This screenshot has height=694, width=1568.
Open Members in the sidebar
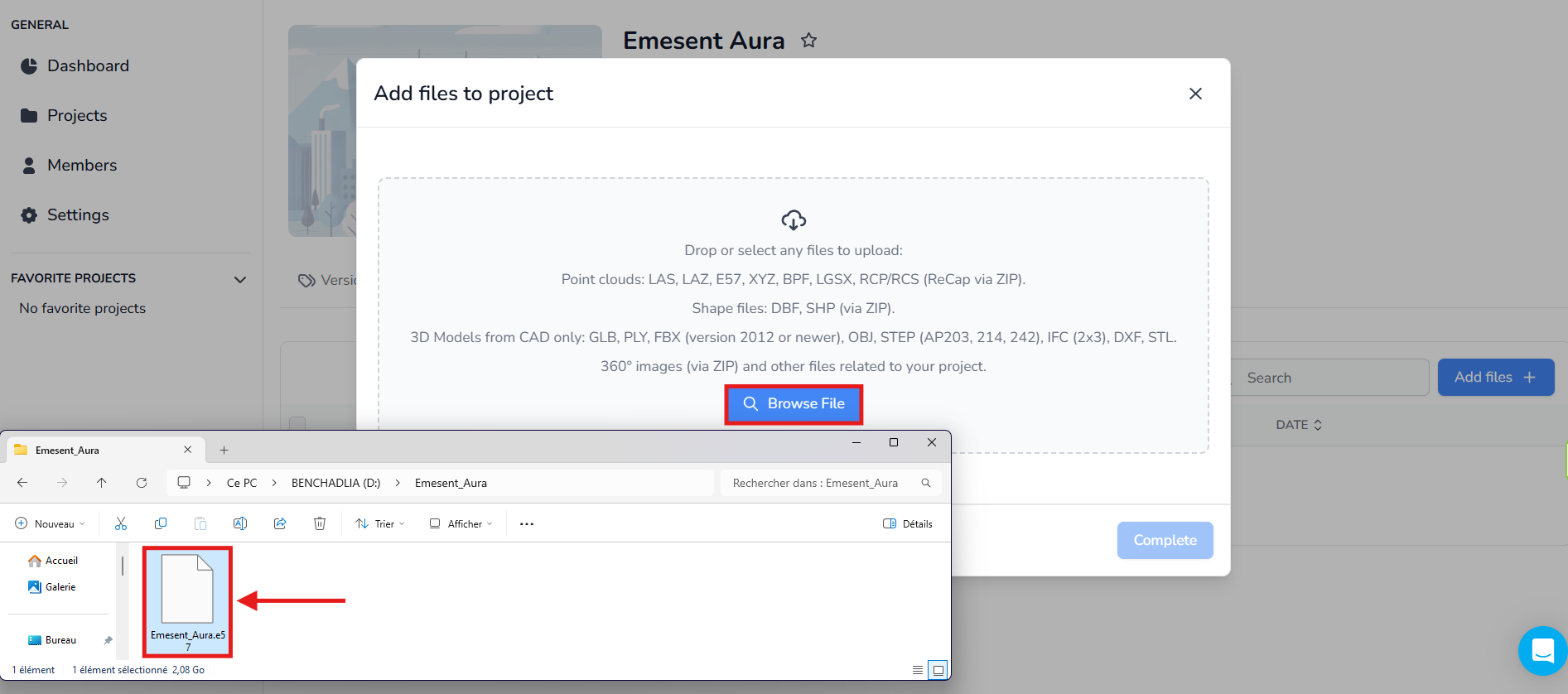81,165
